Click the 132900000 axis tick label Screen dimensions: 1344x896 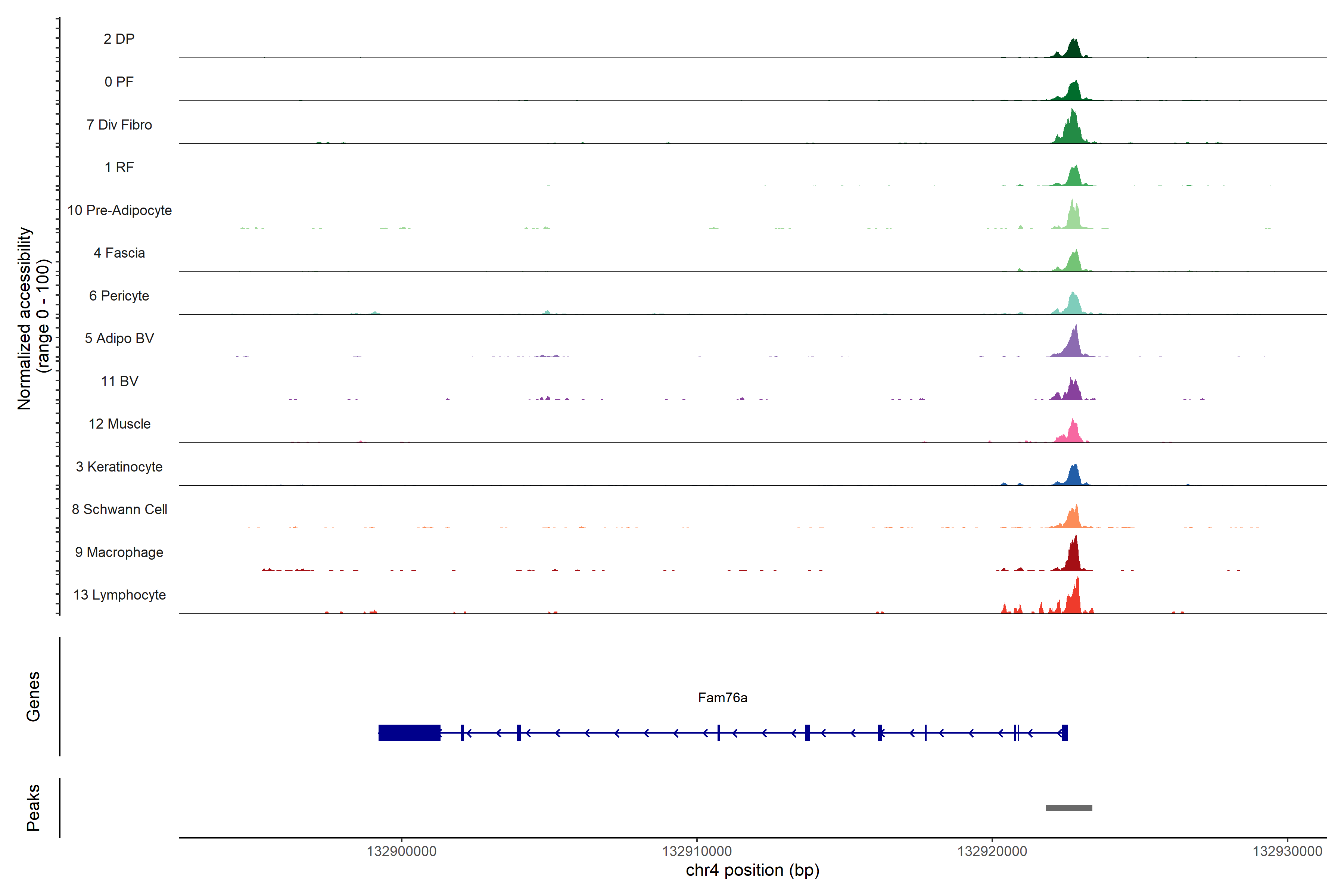[x=401, y=852]
